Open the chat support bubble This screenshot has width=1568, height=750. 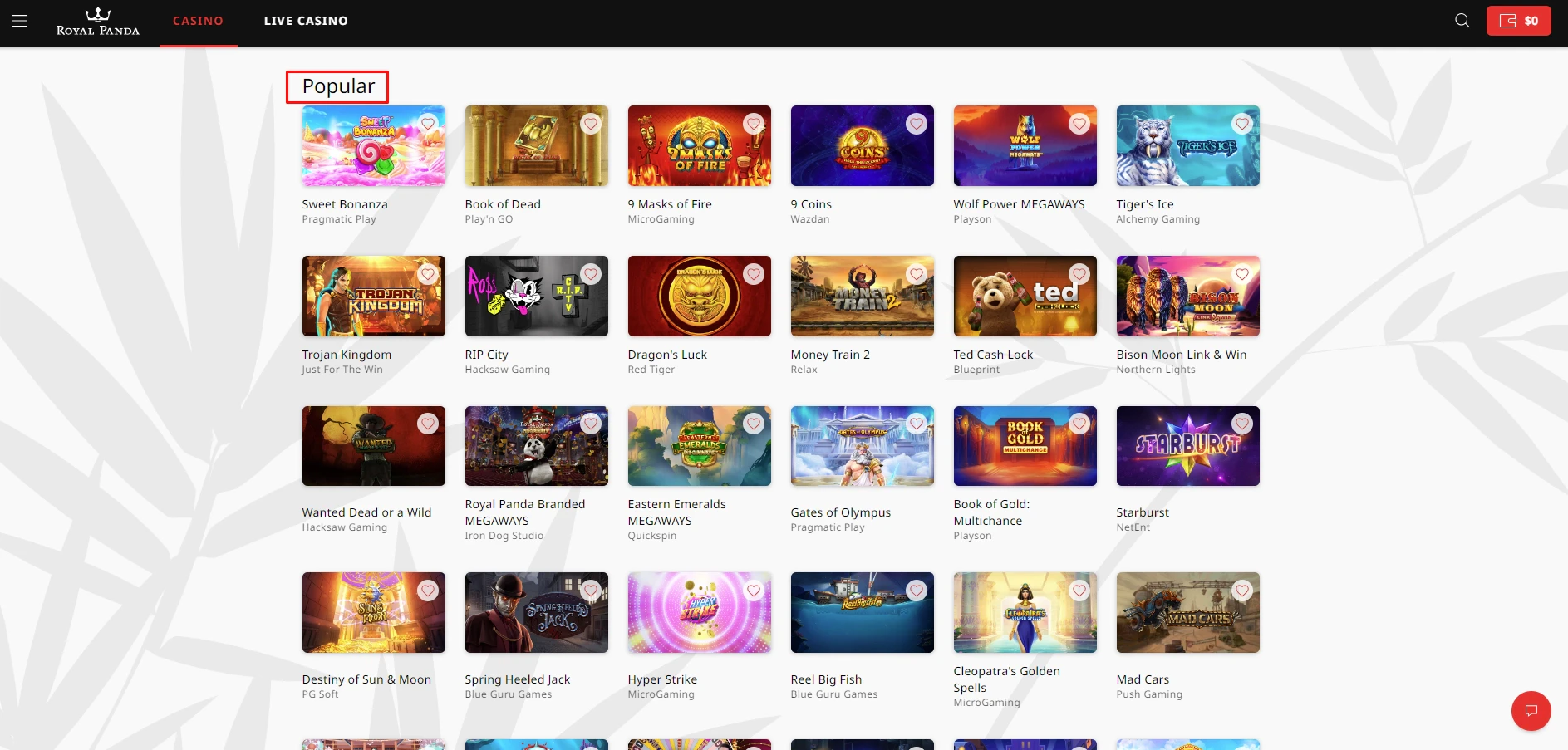1531,711
